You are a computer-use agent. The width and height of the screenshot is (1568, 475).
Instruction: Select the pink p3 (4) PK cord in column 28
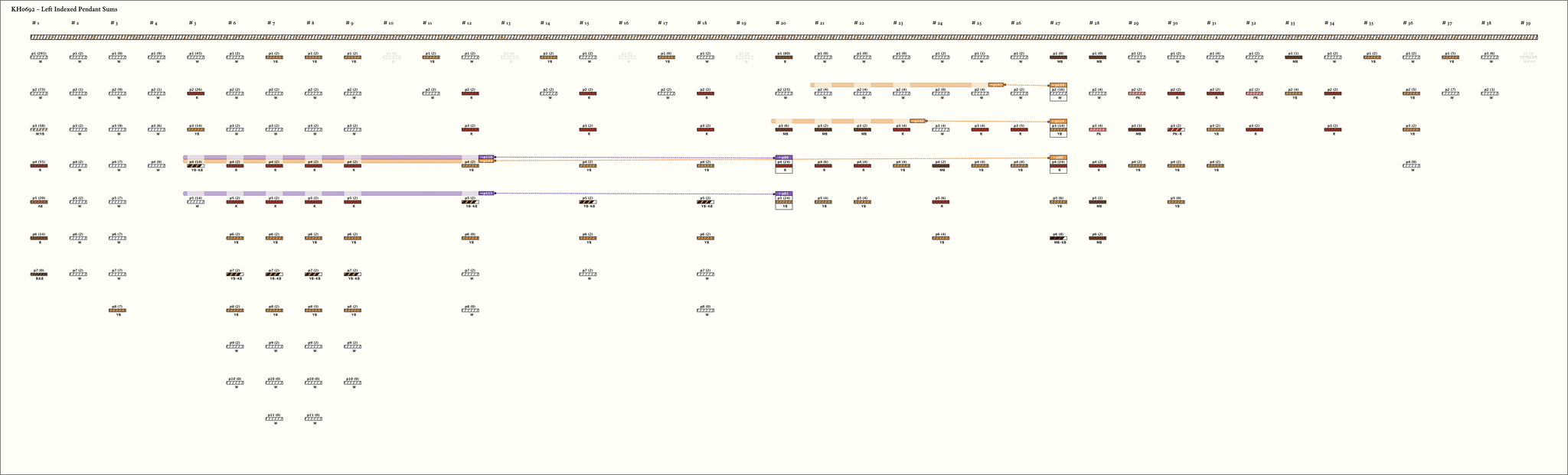pos(1097,129)
